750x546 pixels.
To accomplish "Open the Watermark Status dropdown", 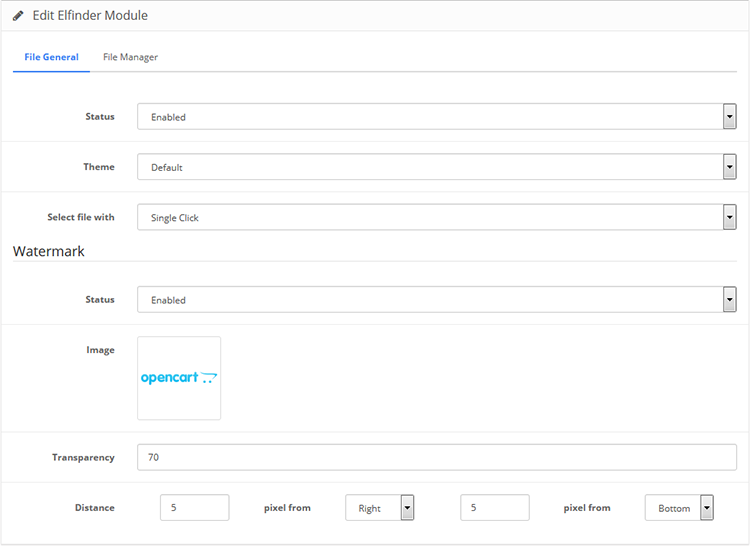I will (x=436, y=300).
